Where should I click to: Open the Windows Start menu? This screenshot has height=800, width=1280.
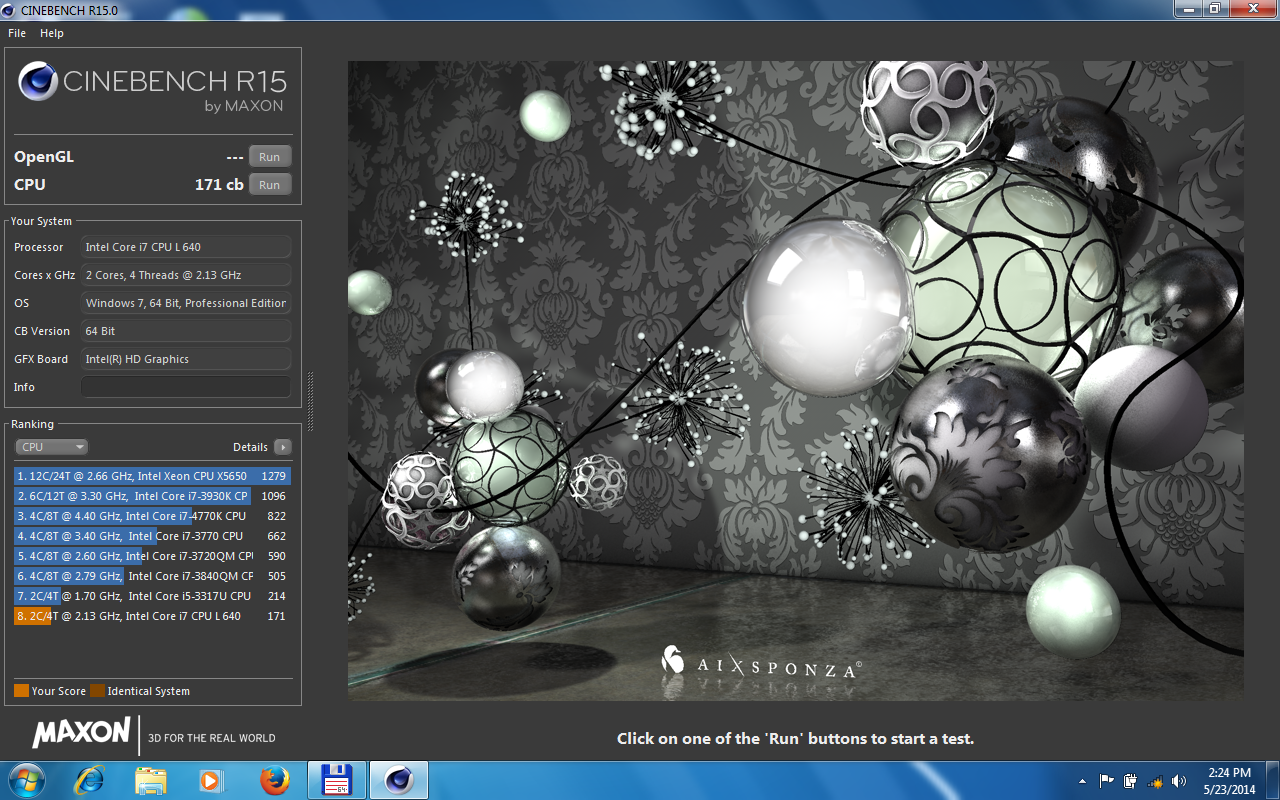click(26, 780)
